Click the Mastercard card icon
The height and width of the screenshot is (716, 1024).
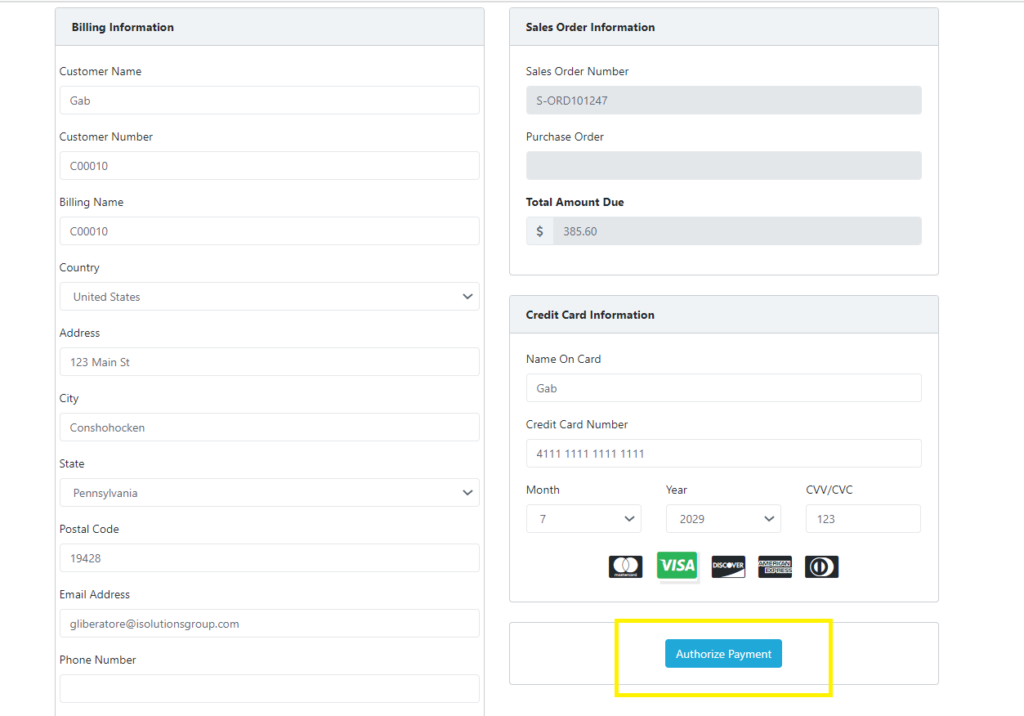point(625,567)
